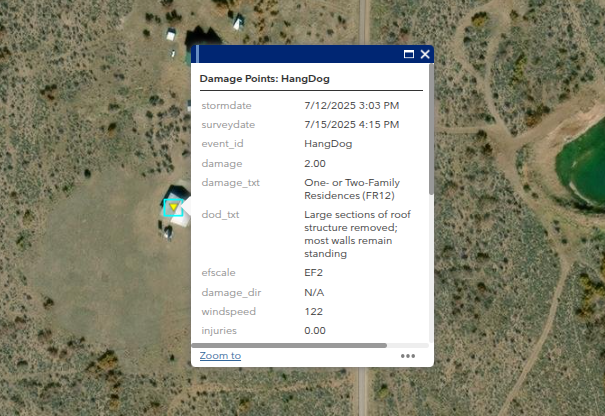This screenshot has width=605, height=416.
Task: Close the Damage Points popup
Action: click(x=425, y=54)
